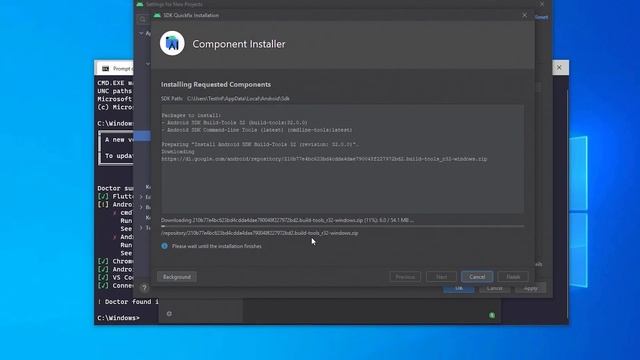Collapse the top settings tree category
The image size is (640, 360).
pyautogui.click(x=141, y=33)
